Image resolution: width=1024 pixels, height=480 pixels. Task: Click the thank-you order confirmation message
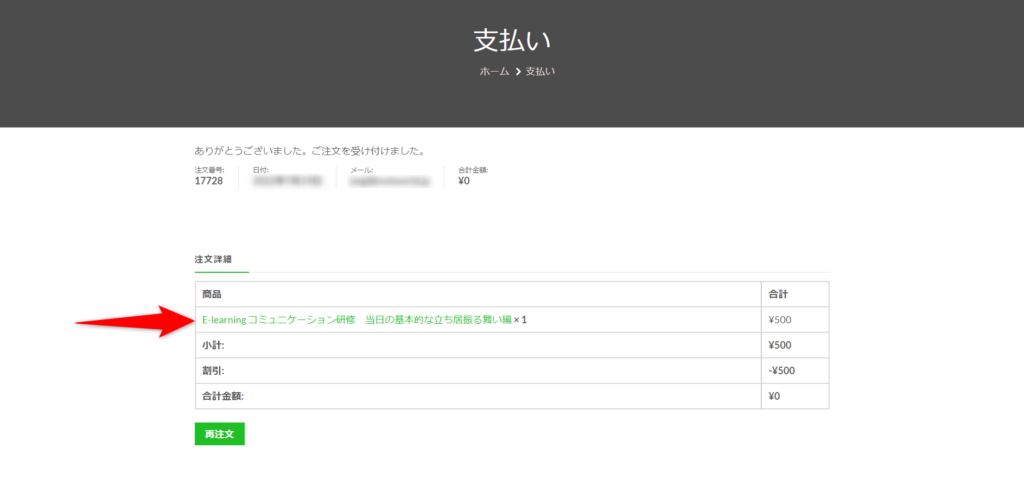pyautogui.click(x=310, y=151)
